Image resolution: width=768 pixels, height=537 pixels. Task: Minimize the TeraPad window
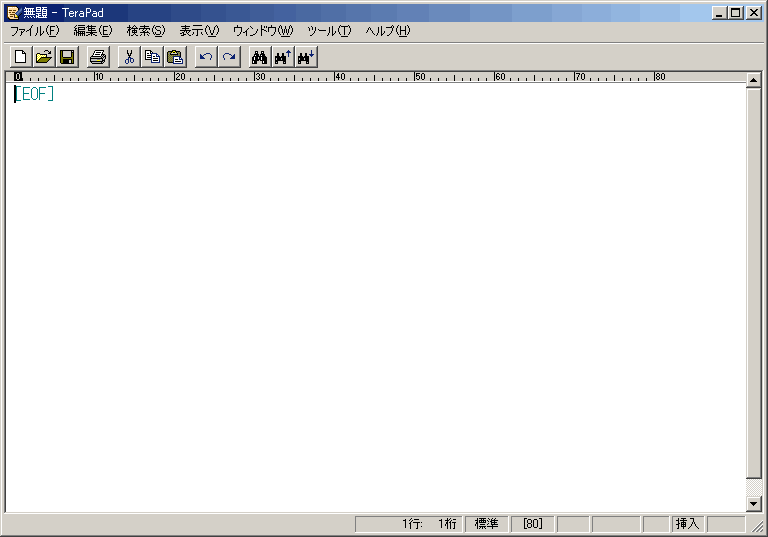719,13
